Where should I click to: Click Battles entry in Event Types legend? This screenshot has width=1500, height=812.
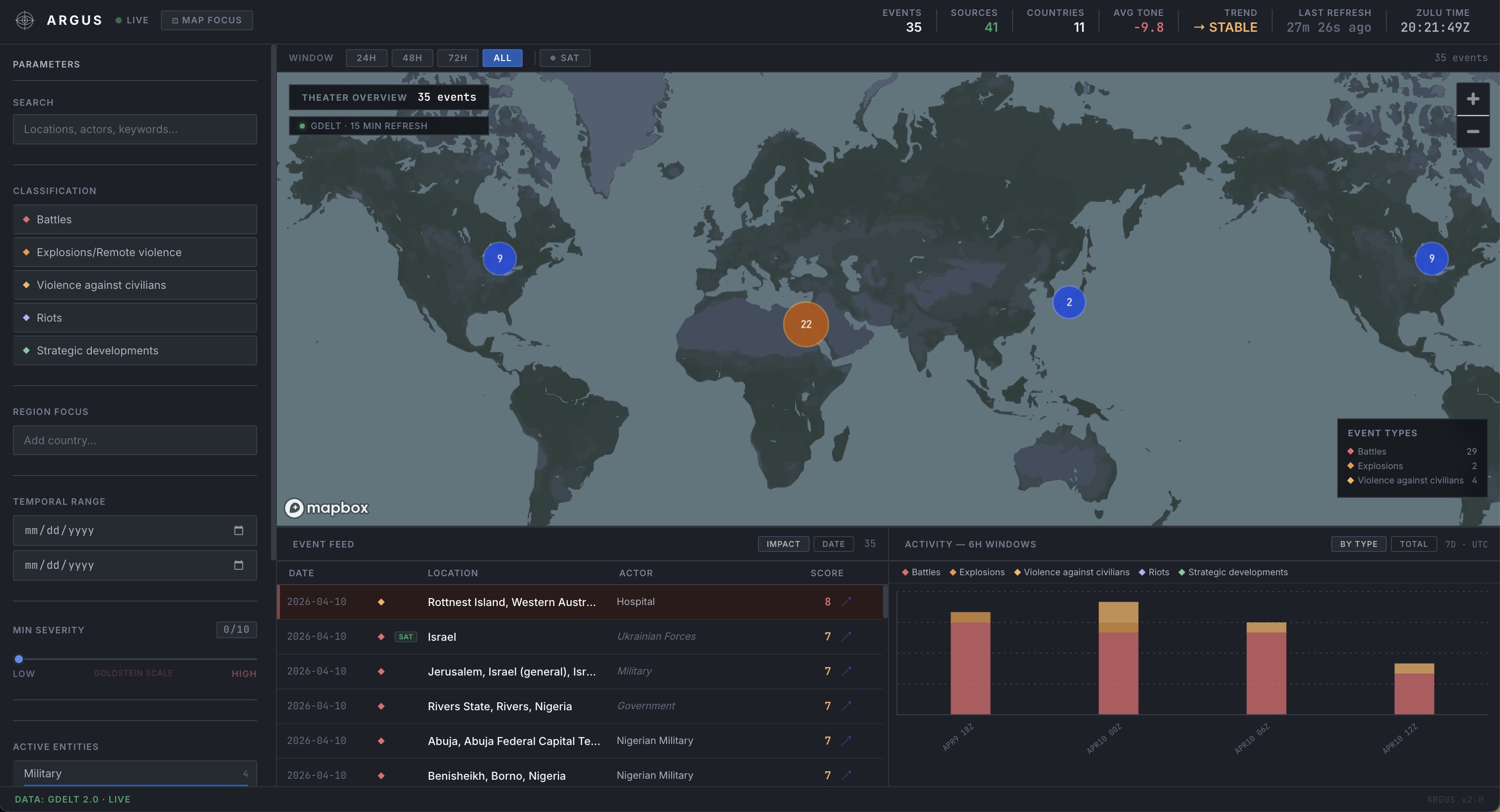1412,452
